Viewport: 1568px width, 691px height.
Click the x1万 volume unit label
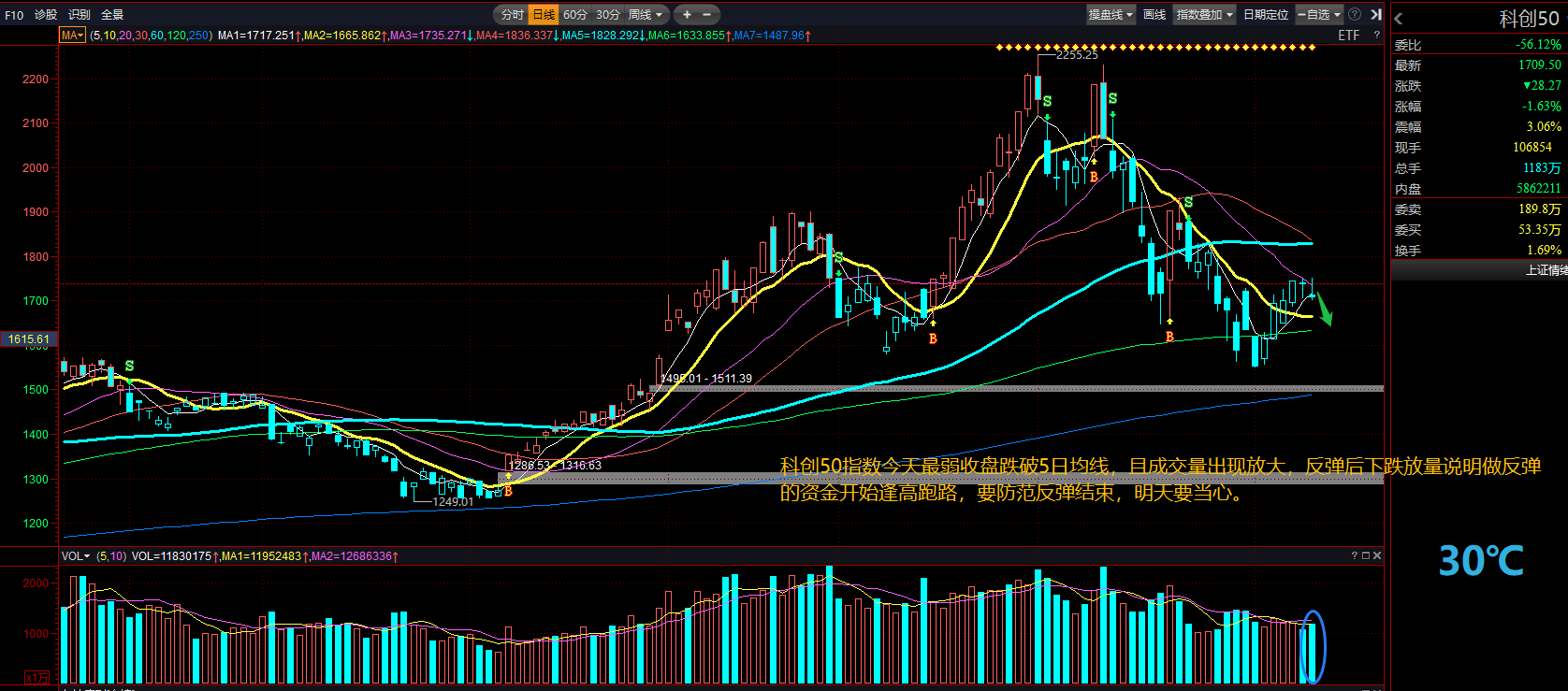(x=36, y=678)
